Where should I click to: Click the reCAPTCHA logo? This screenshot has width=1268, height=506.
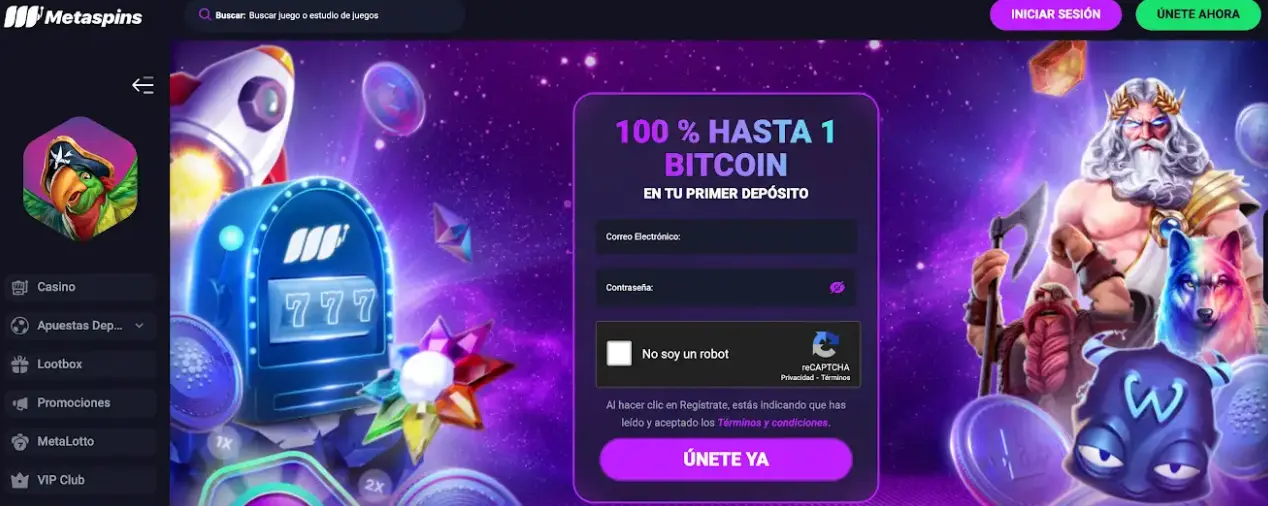coord(825,345)
